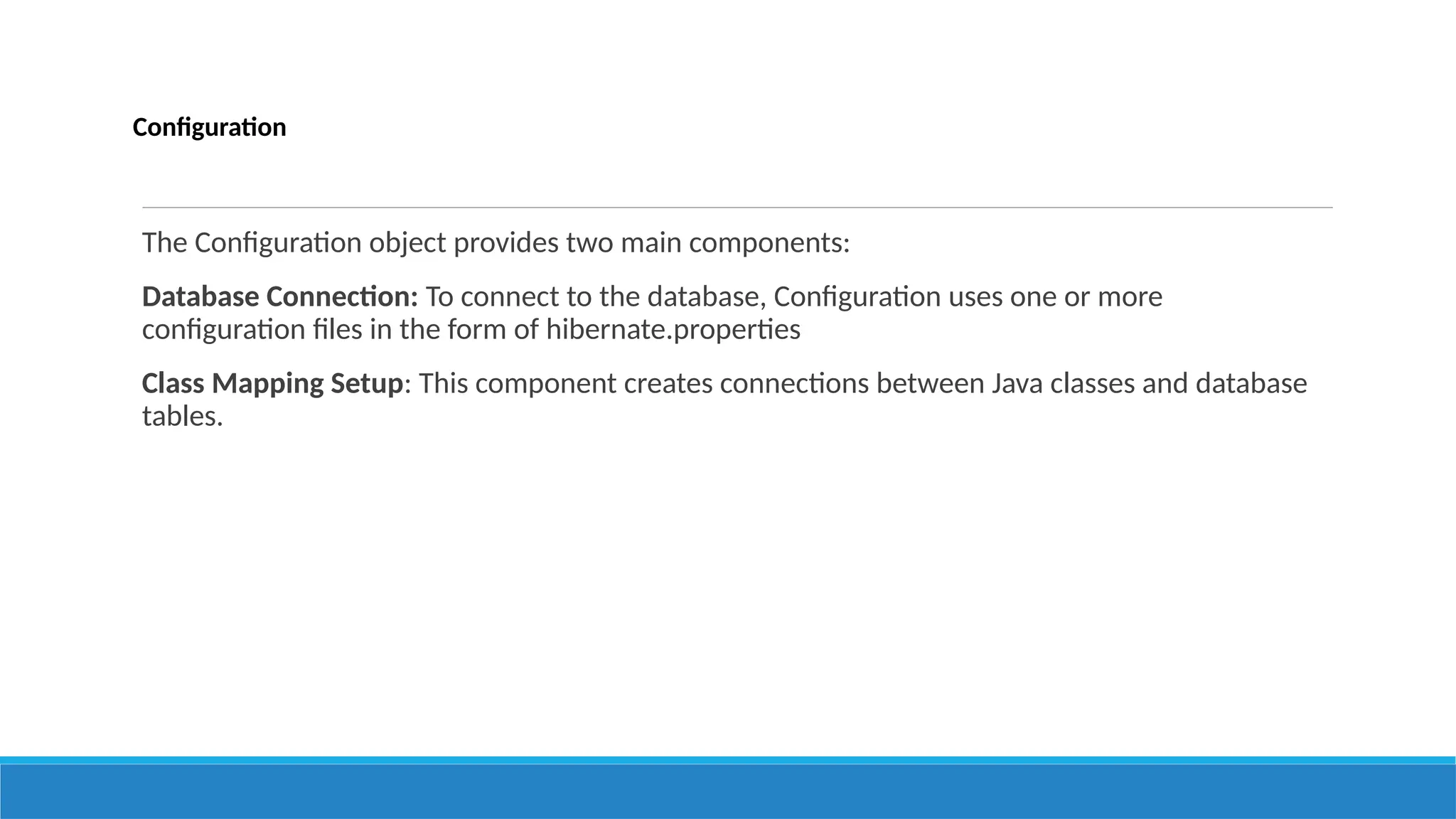Click the word "tables." on last line
The height and width of the screenshot is (819, 1456).
(183, 417)
